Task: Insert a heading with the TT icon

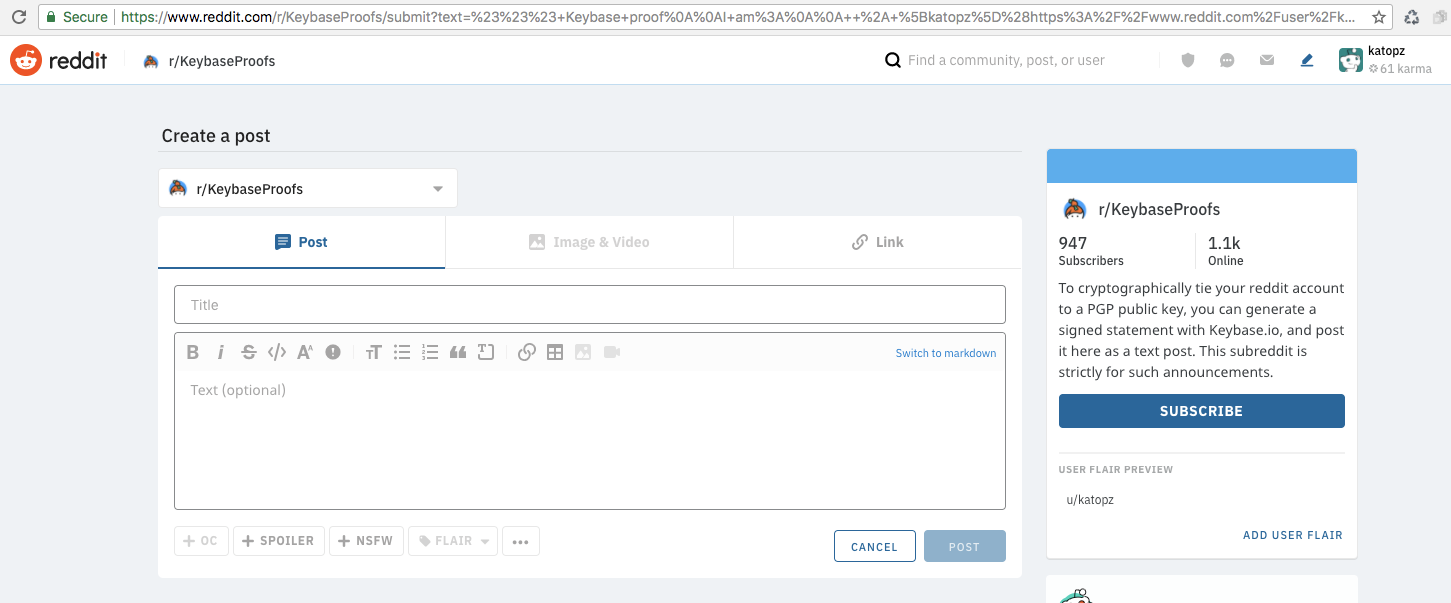Action: pyautogui.click(x=373, y=352)
